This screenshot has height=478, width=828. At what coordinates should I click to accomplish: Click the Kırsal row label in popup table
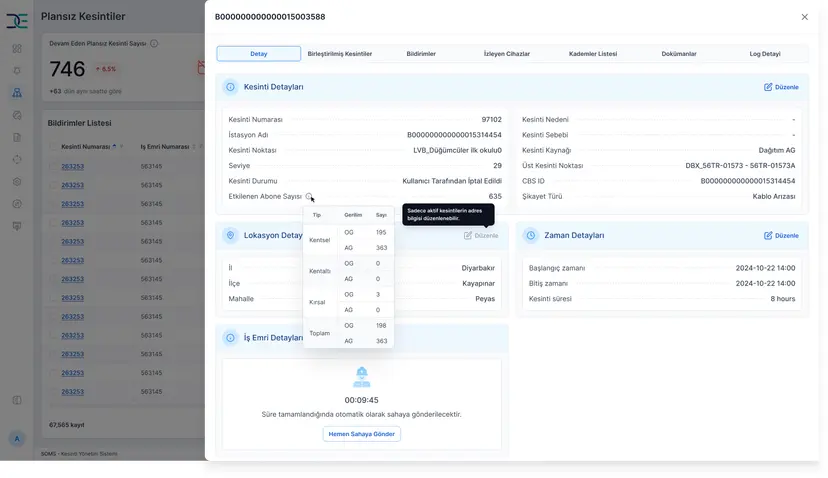[x=317, y=303]
